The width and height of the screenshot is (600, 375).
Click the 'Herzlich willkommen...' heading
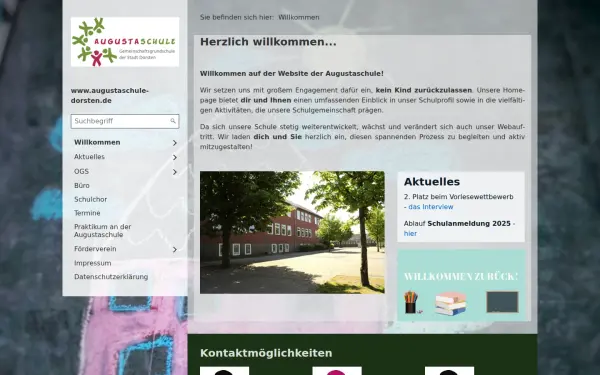pos(268,42)
